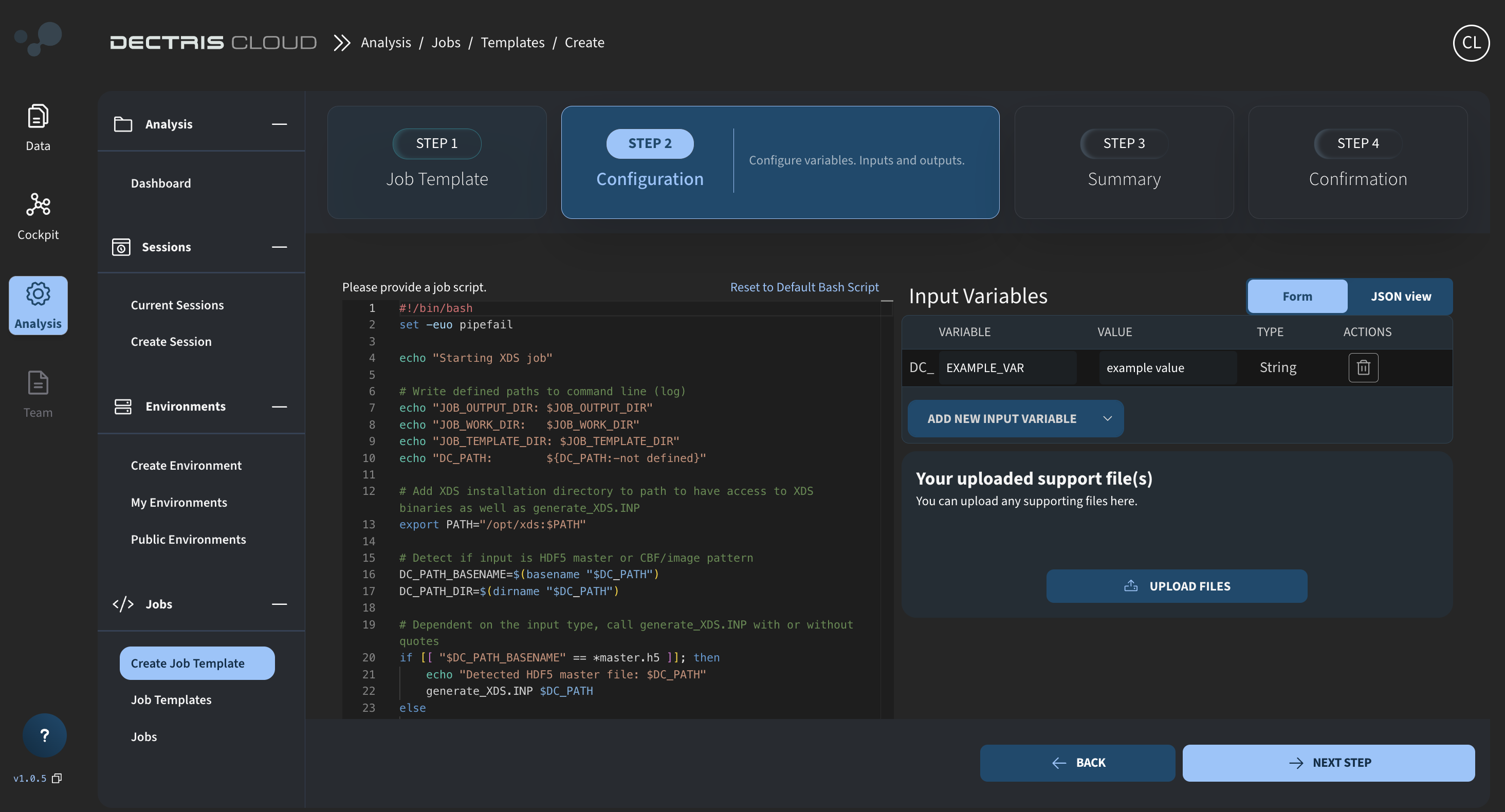Screen dimensions: 1505x812
Task: Switch Input Variables to JSON view
Action: click(1401, 297)
